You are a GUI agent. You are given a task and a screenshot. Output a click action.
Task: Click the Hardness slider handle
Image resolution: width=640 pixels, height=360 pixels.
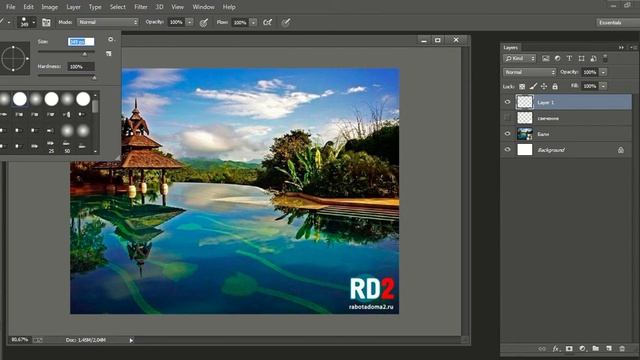click(x=94, y=77)
